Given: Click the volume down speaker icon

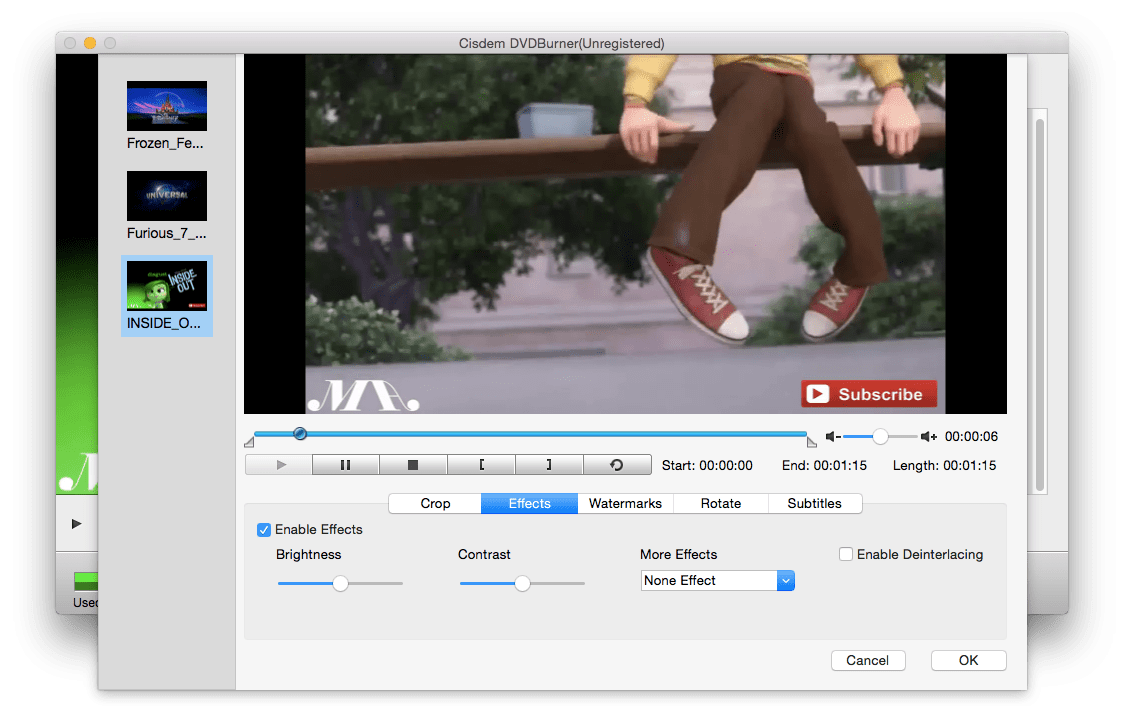Looking at the screenshot, I should (x=832, y=436).
